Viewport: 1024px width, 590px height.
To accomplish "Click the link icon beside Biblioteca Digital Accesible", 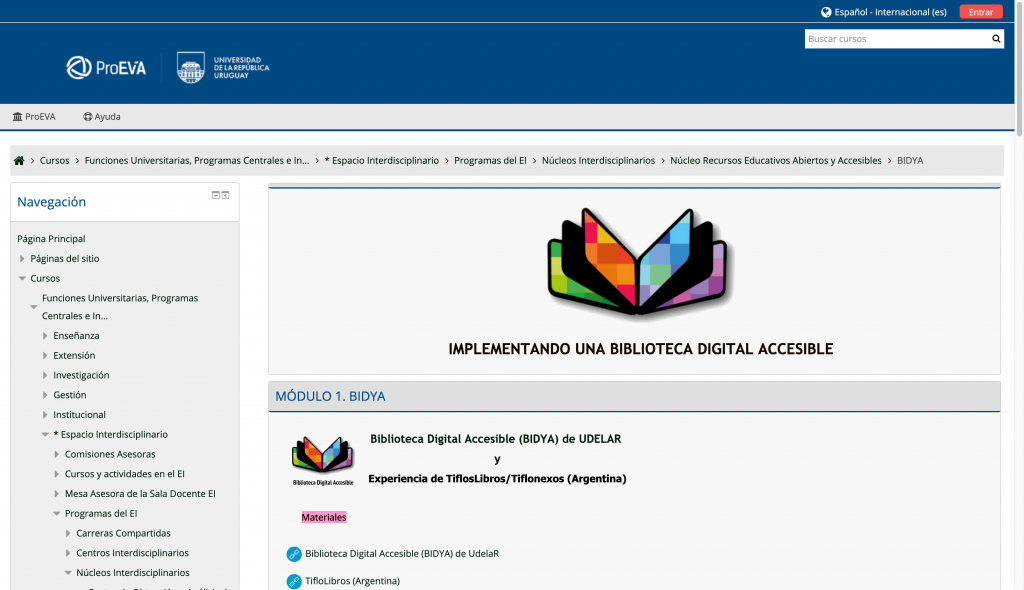I will 294,554.
